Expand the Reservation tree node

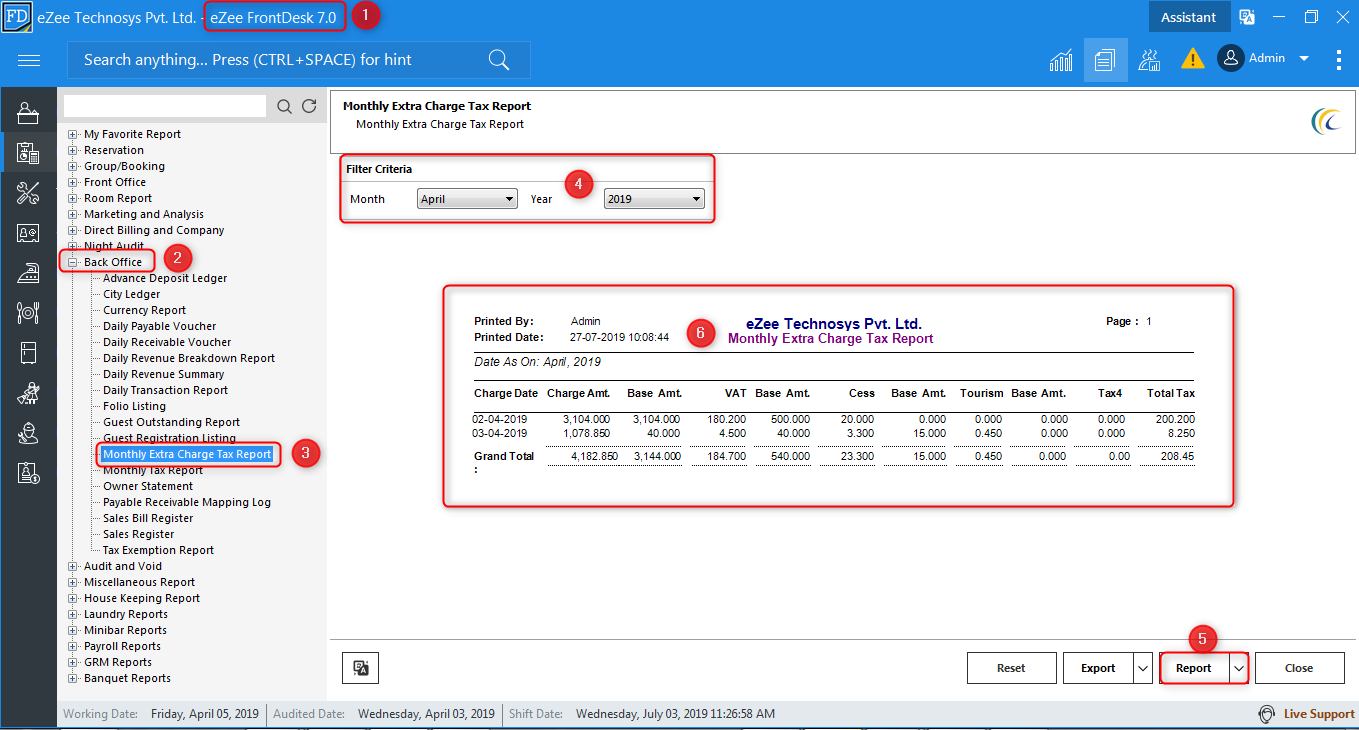[x=73, y=150]
